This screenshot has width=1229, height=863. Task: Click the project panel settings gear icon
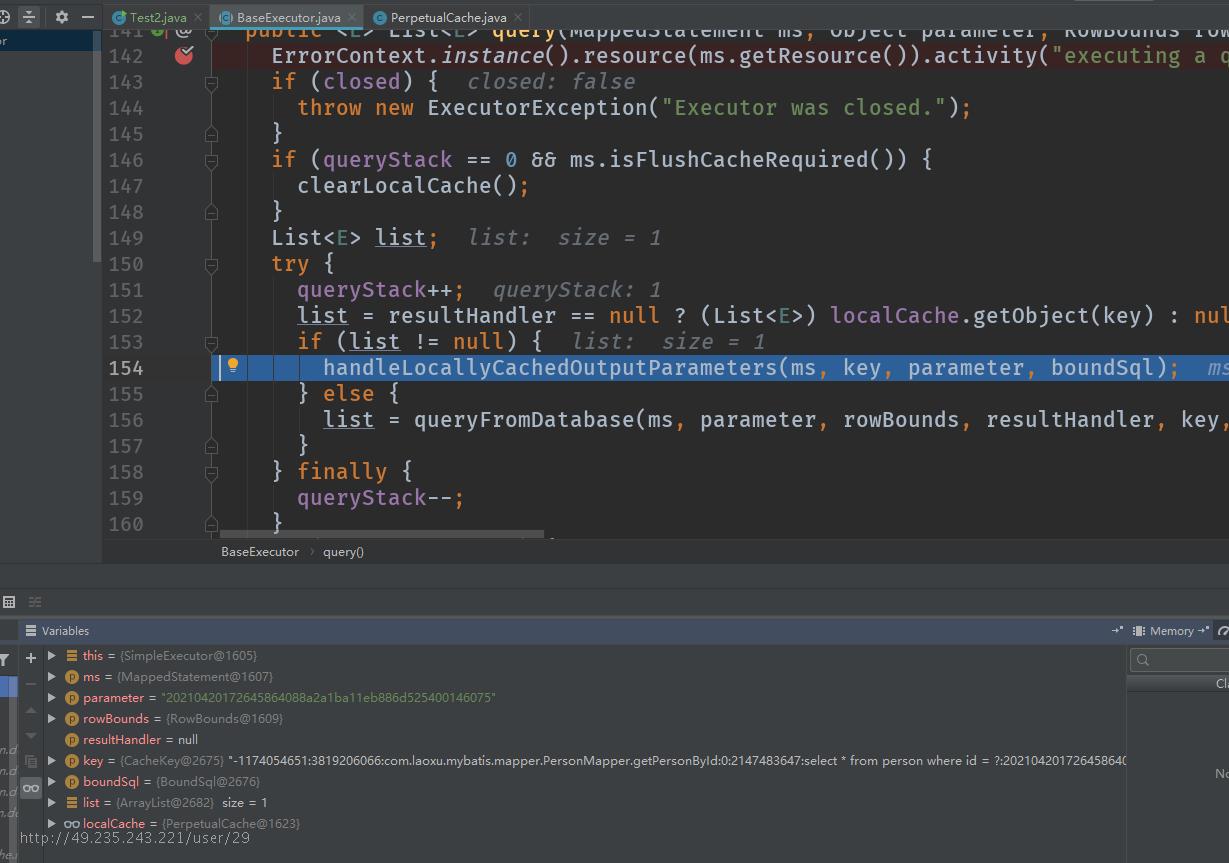pyautogui.click(x=62, y=17)
